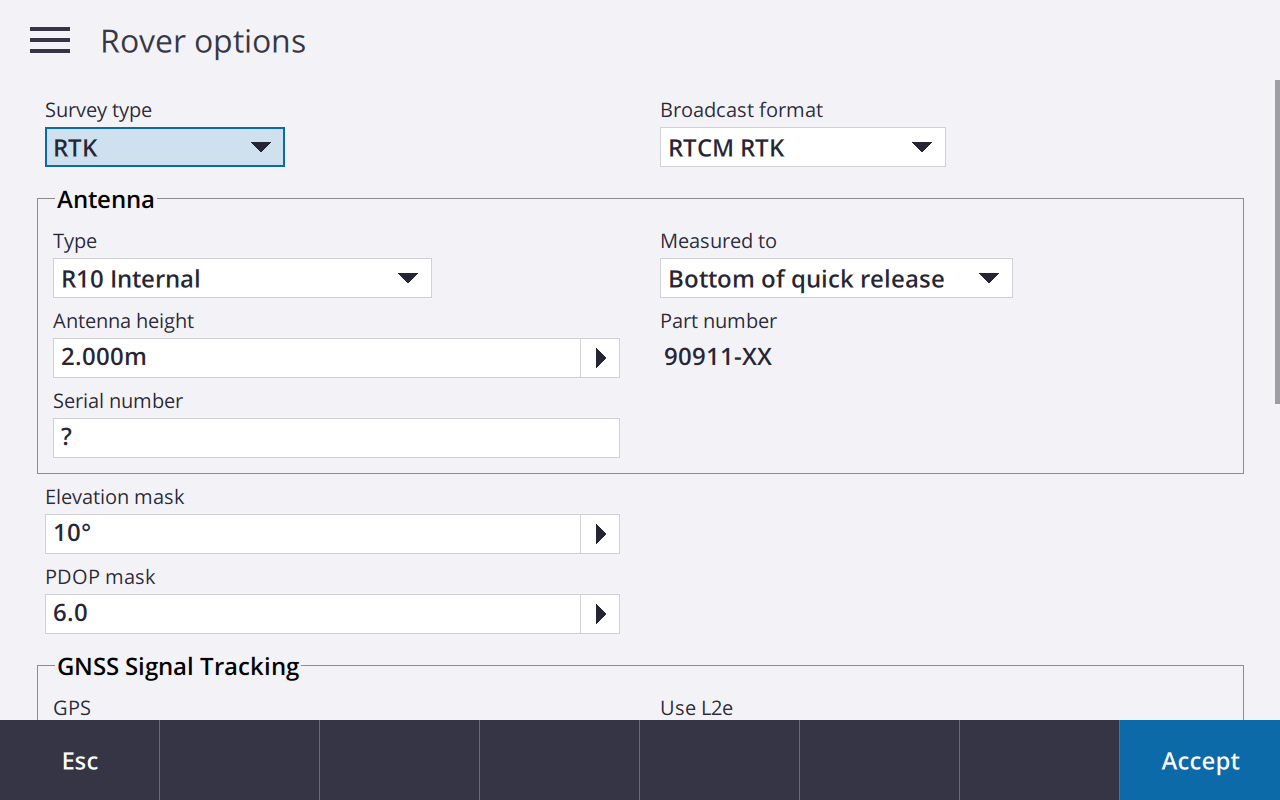Select the Elevation mask value field
Viewport: 1280px width, 800px height.
(x=312, y=534)
